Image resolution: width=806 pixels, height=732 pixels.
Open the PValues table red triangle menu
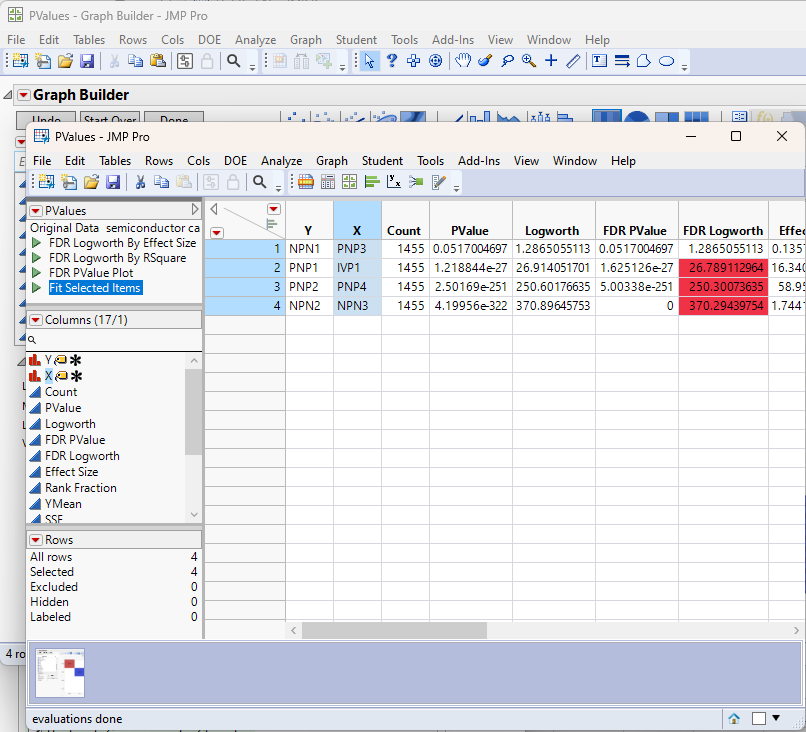pyautogui.click(x=36, y=211)
